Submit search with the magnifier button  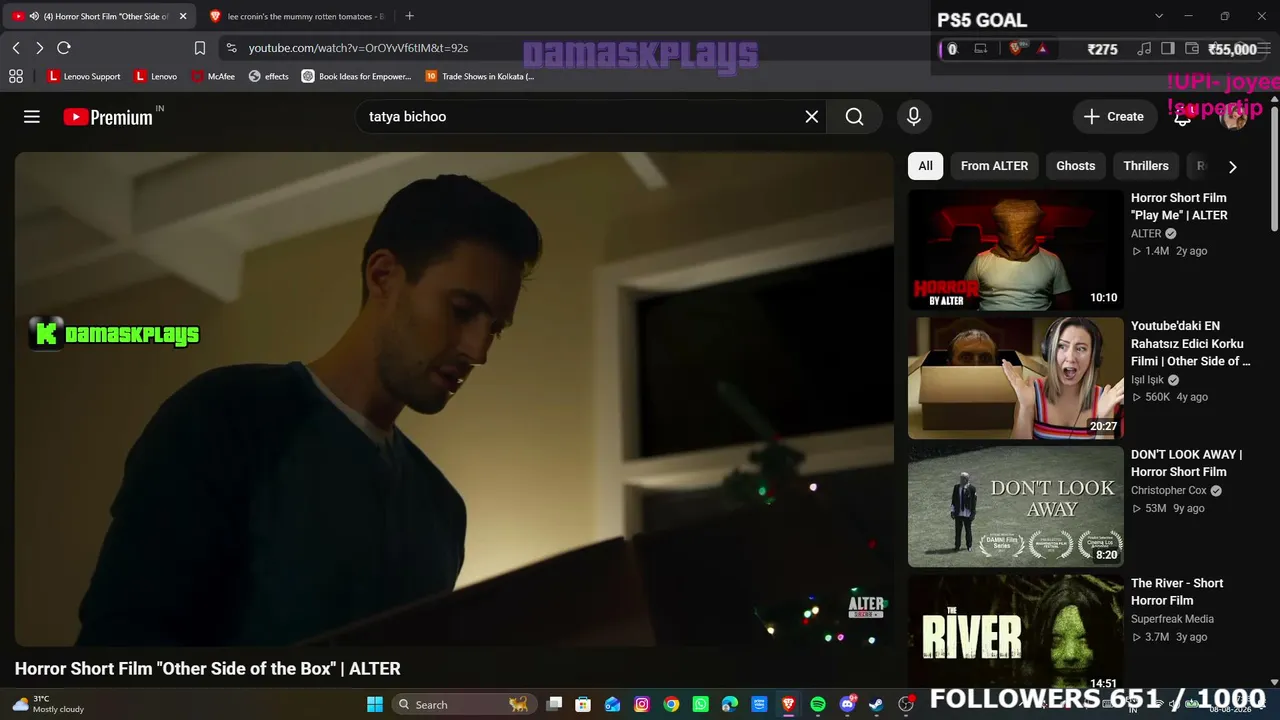coord(854,117)
